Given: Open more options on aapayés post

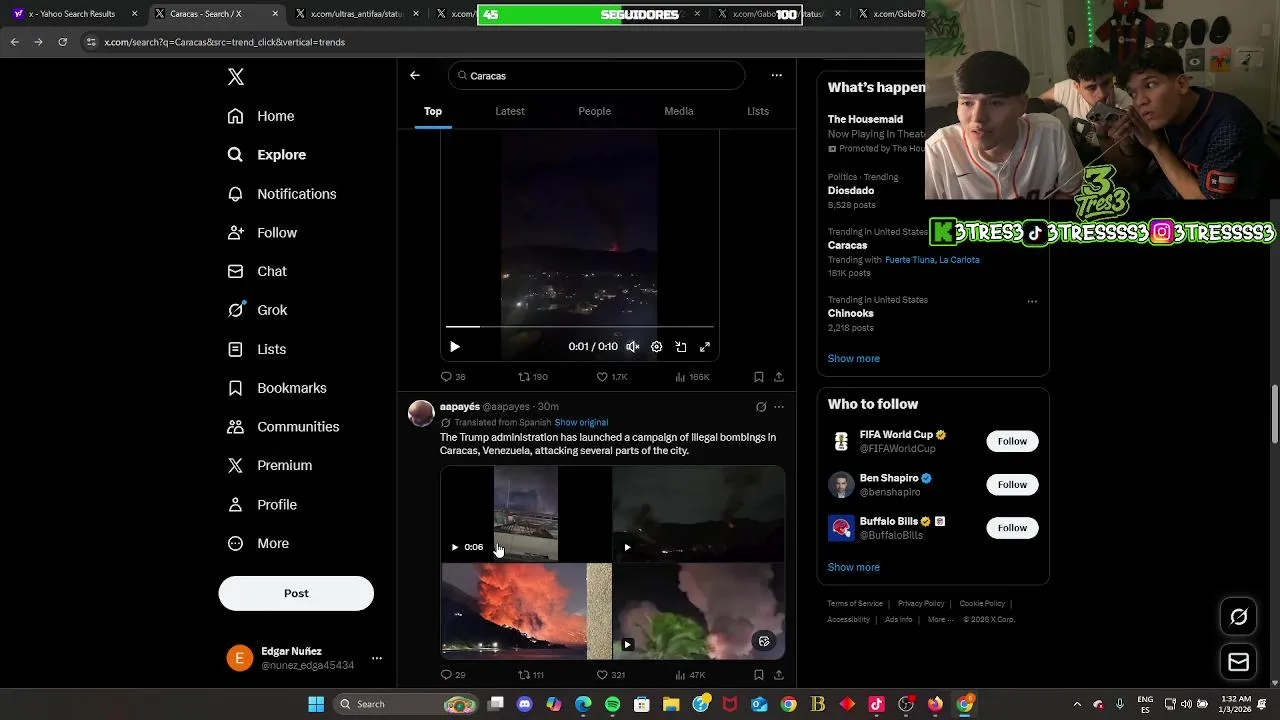Looking at the screenshot, I should (x=779, y=407).
